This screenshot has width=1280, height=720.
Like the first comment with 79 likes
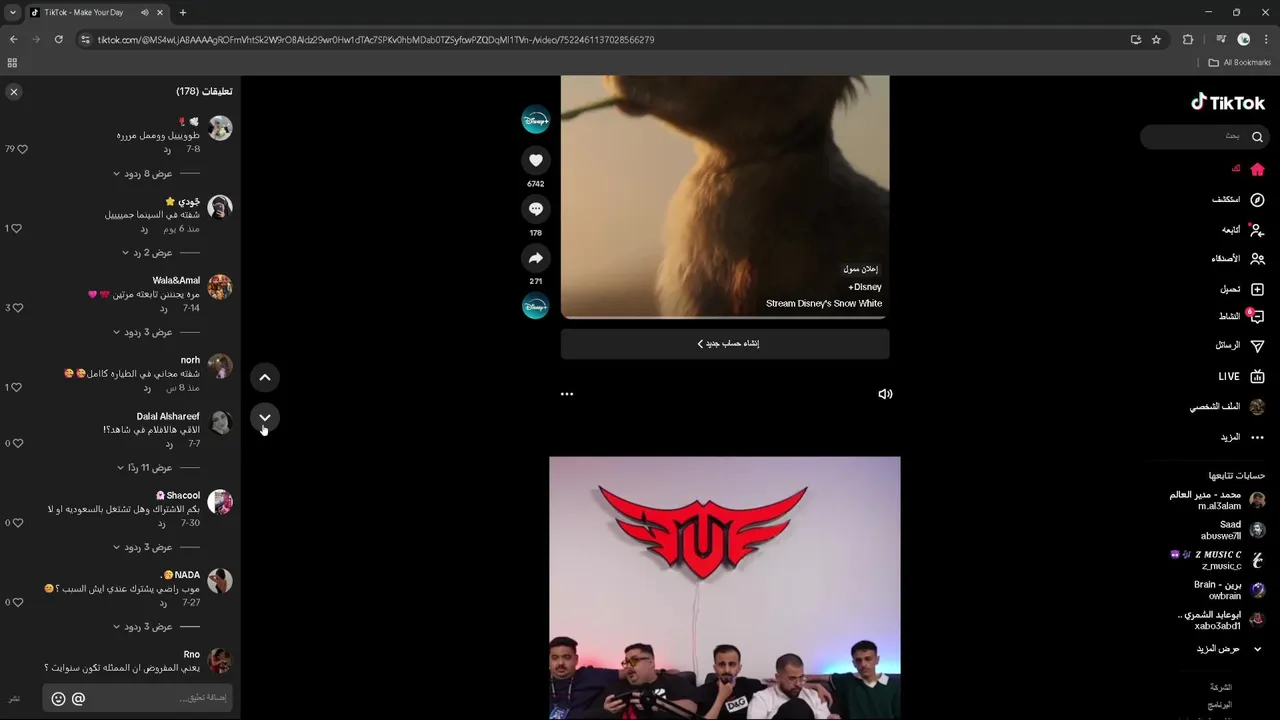pyautogui.click(x=22, y=149)
